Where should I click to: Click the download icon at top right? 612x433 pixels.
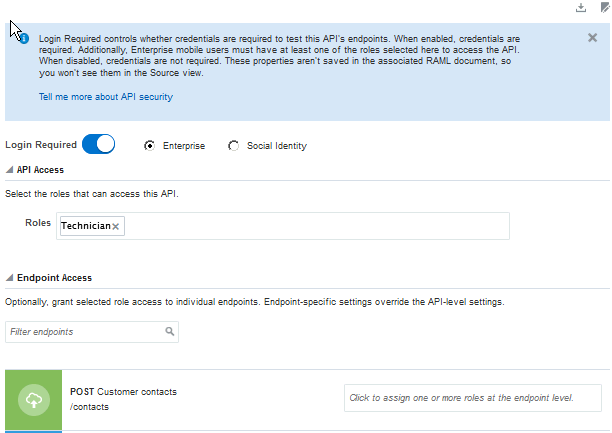click(x=581, y=8)
